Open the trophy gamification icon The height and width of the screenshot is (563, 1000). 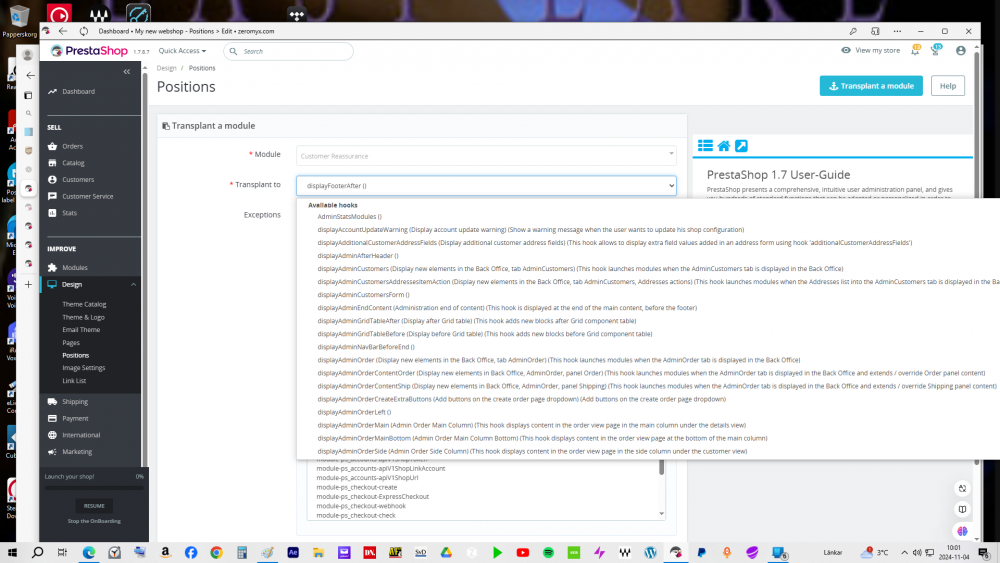[936, 50]
